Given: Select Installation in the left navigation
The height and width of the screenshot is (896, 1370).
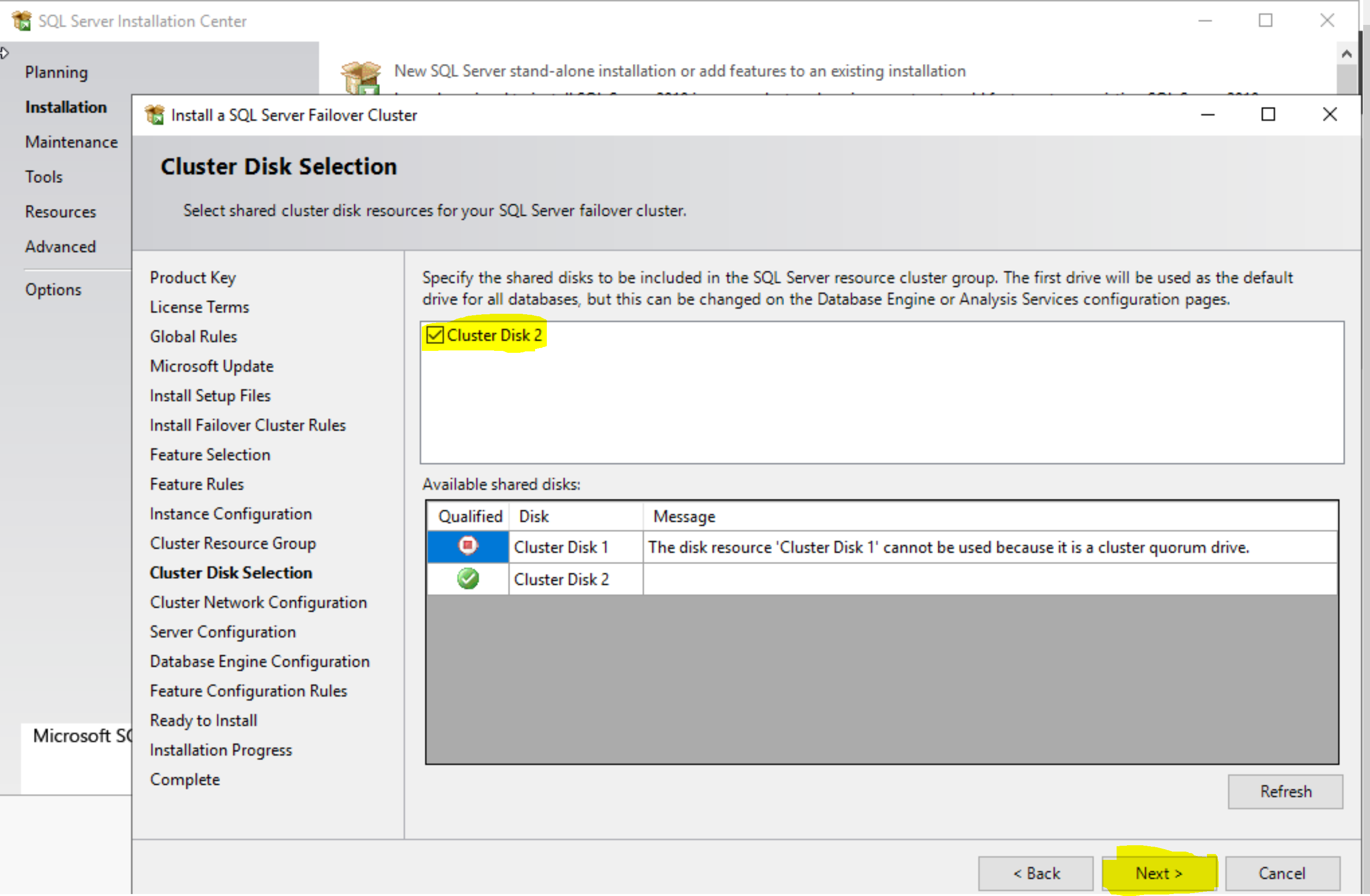Looking at the screenshot, I should point(65,107).
